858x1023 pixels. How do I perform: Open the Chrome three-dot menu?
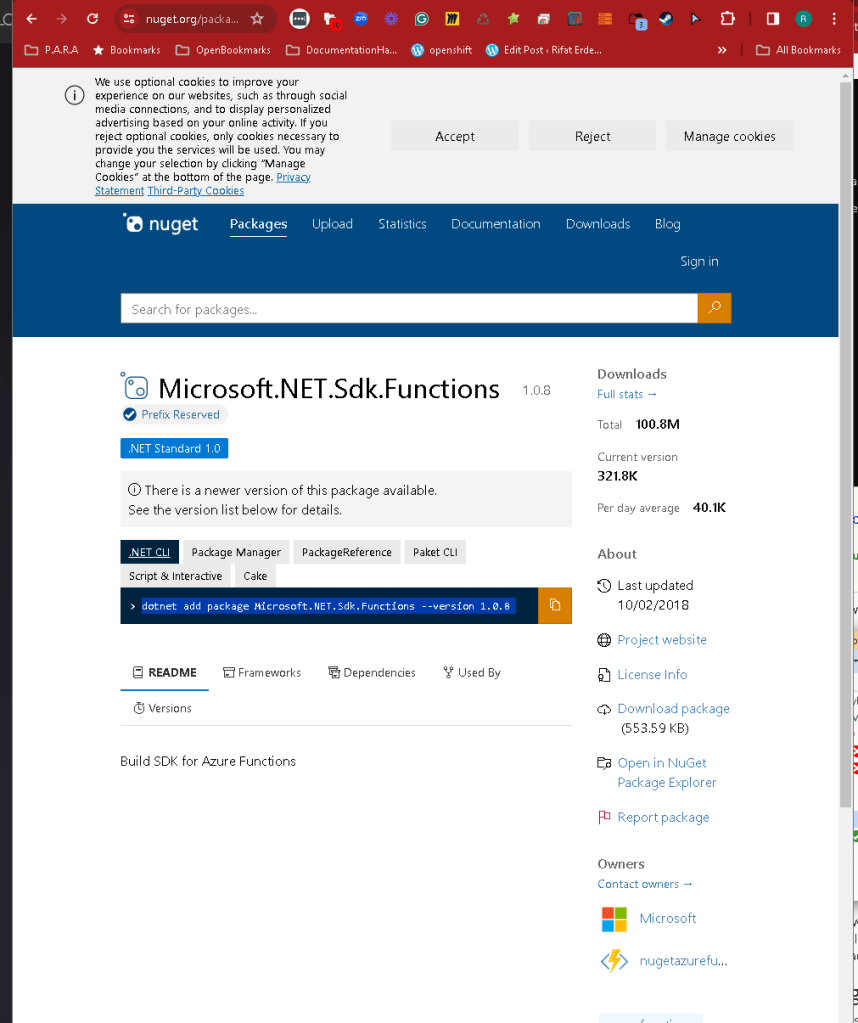coord(834,19)
